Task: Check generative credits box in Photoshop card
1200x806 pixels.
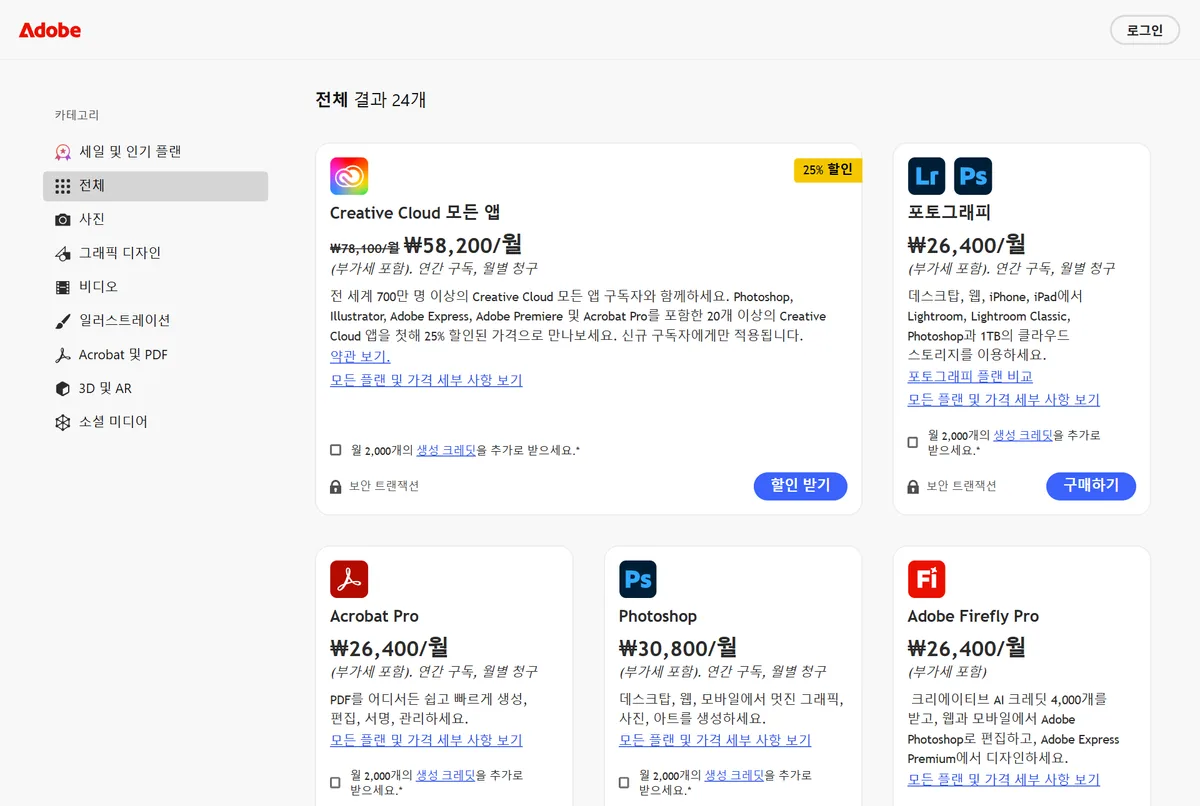Action: pos(624,782)
